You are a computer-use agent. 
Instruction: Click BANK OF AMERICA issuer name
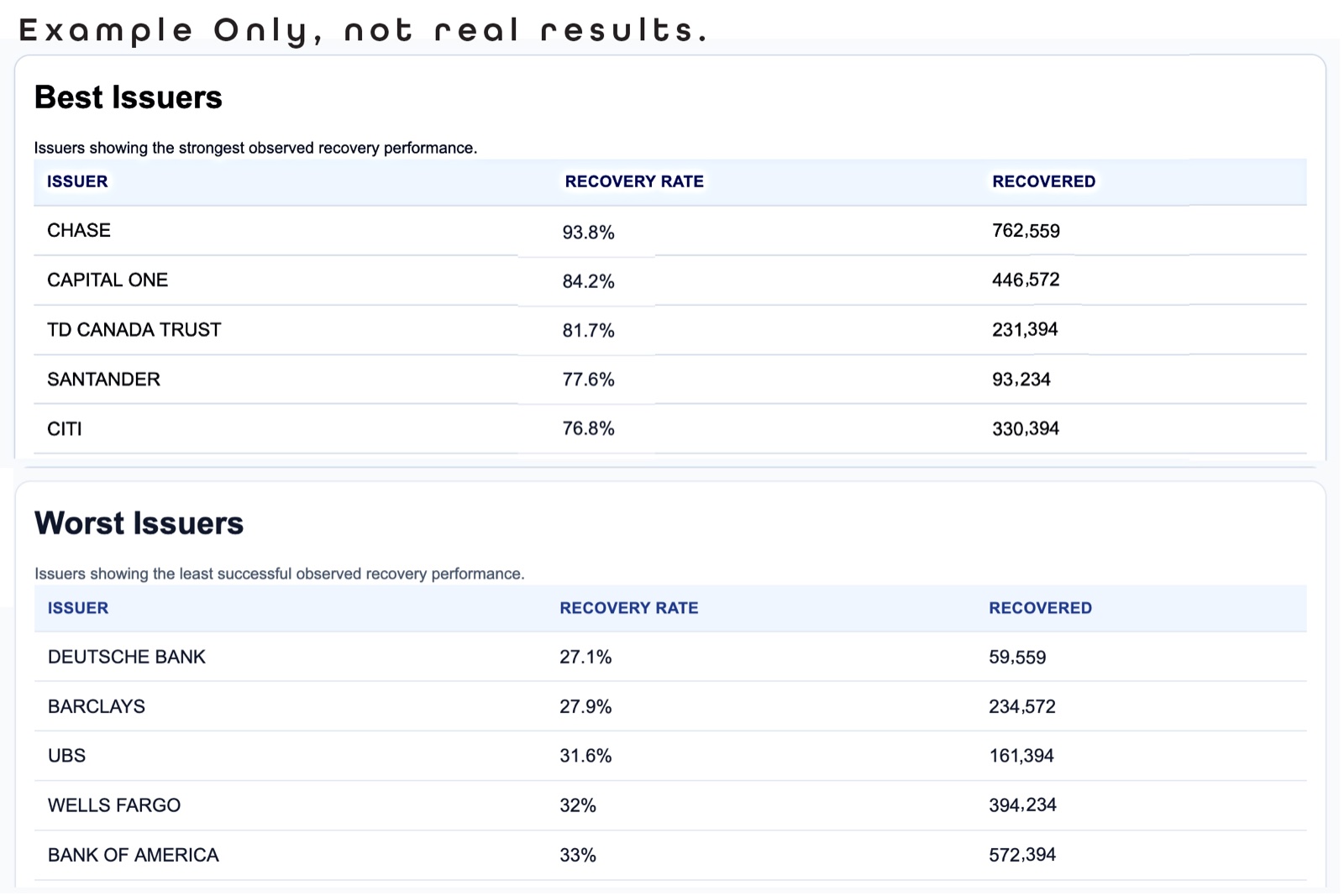tap(134, 854)
